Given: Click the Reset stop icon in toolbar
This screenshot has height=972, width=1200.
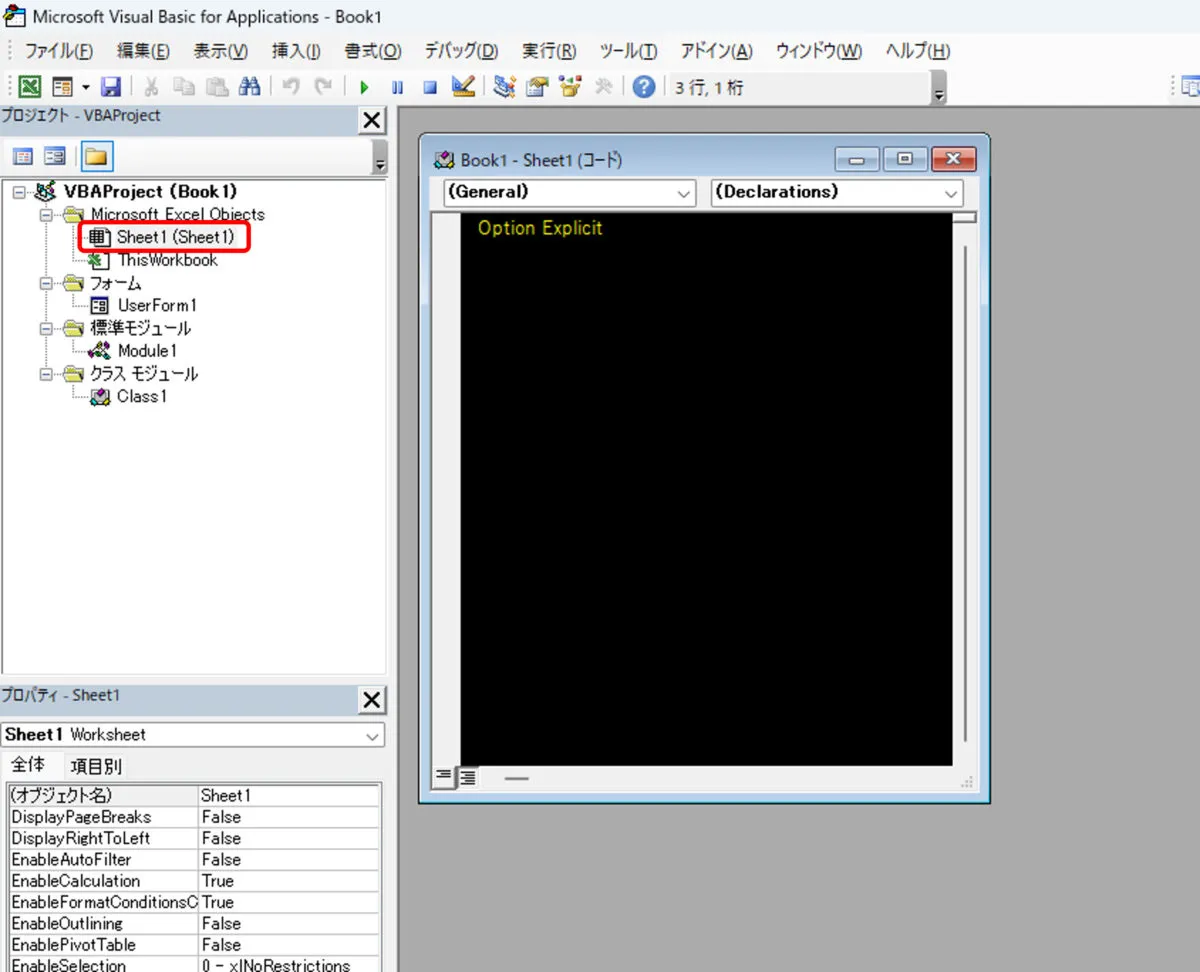Looking at the screenshot, I should pyautogui.click(x=430, y=87).
